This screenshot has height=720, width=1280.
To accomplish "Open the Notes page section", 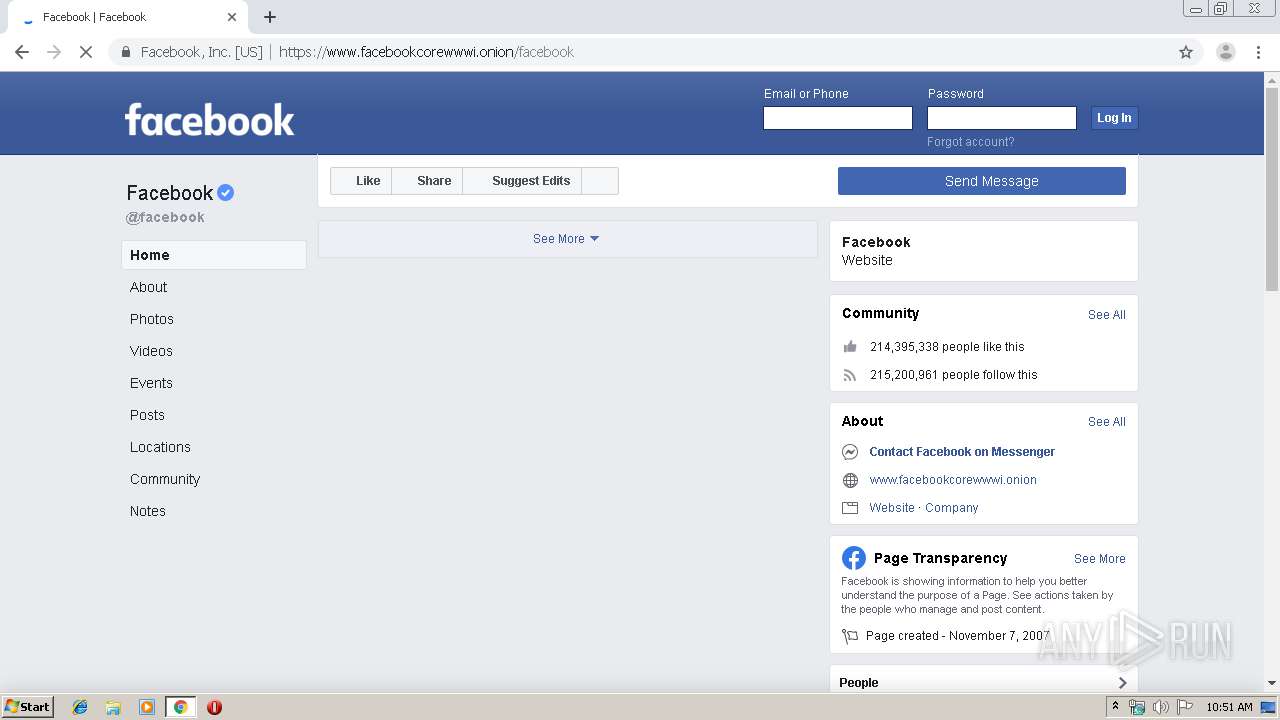I will point(148,511).
